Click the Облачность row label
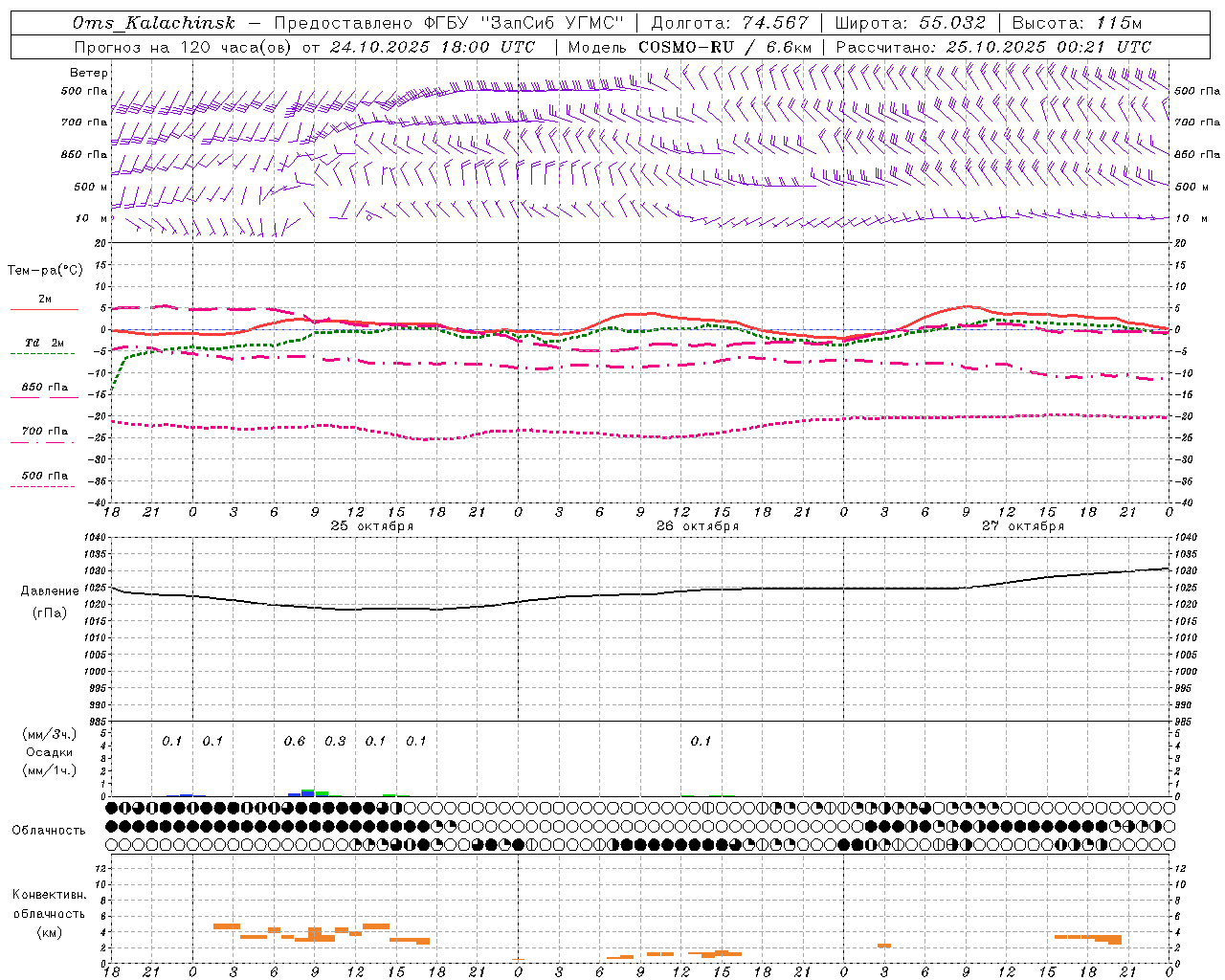The image size is (1225, 980). 49,831
